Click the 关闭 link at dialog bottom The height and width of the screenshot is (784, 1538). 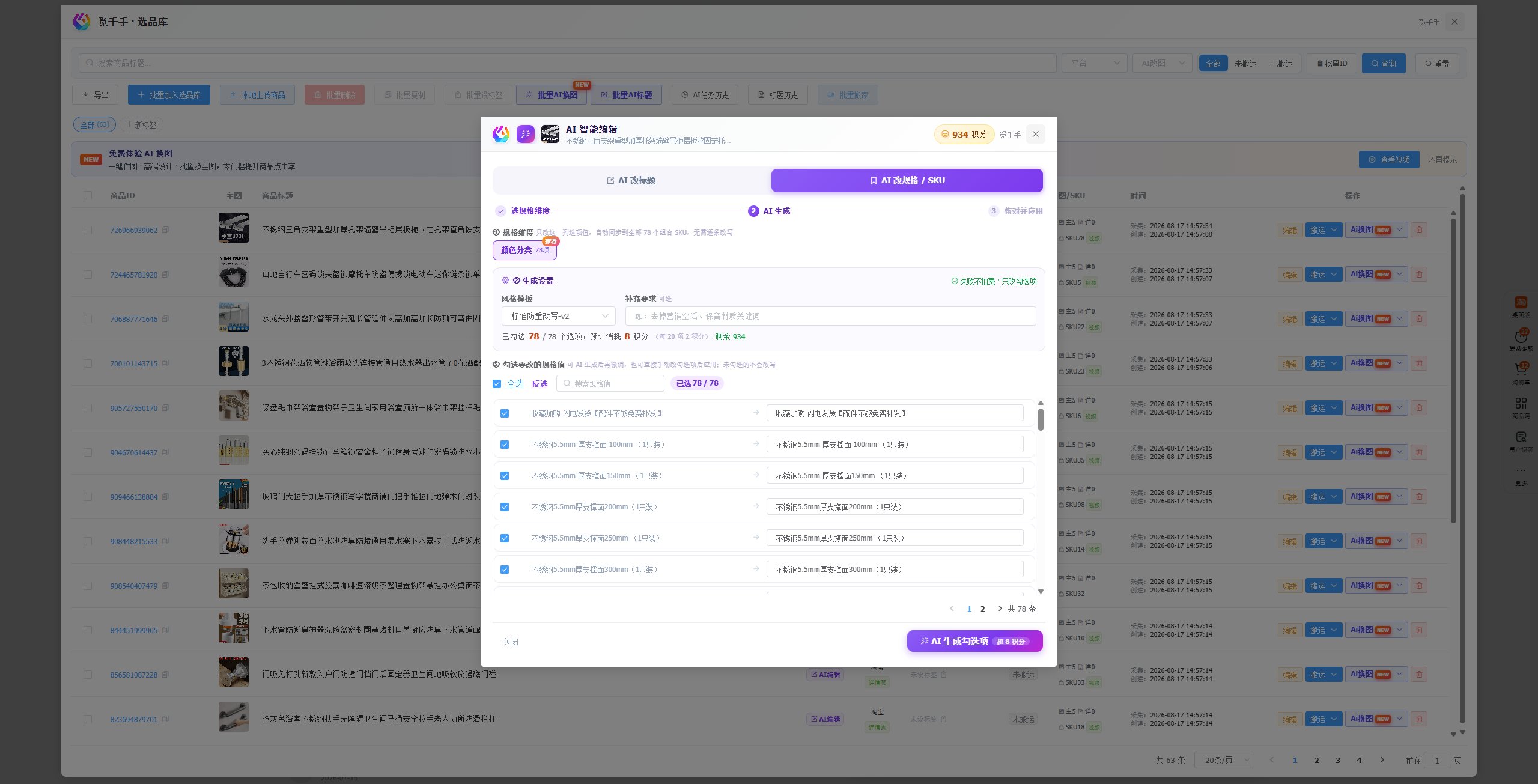pyautogui.click(x=511, y=642)
